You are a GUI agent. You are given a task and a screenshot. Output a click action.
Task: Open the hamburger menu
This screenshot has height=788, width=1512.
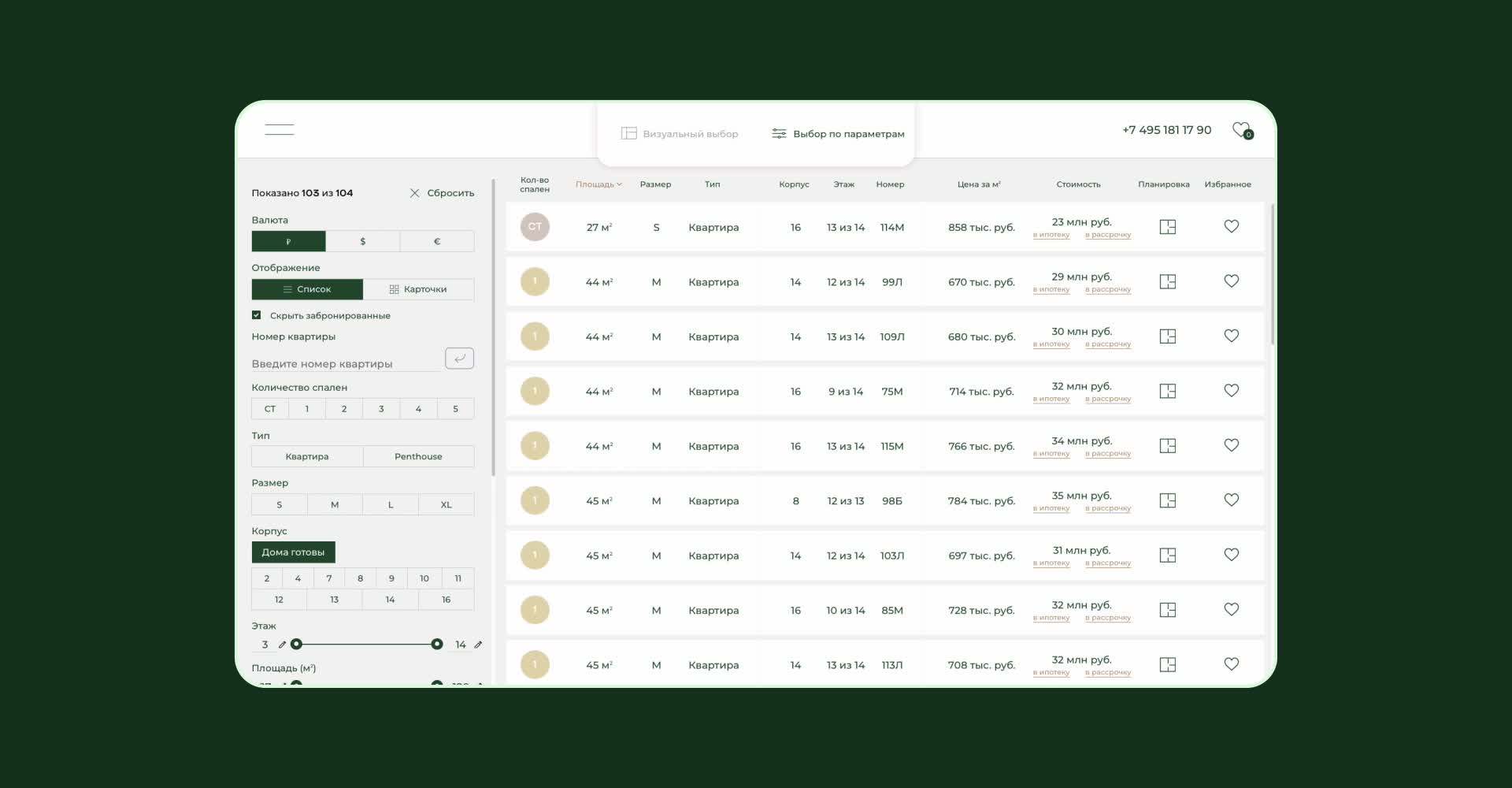tap(279, 130)
